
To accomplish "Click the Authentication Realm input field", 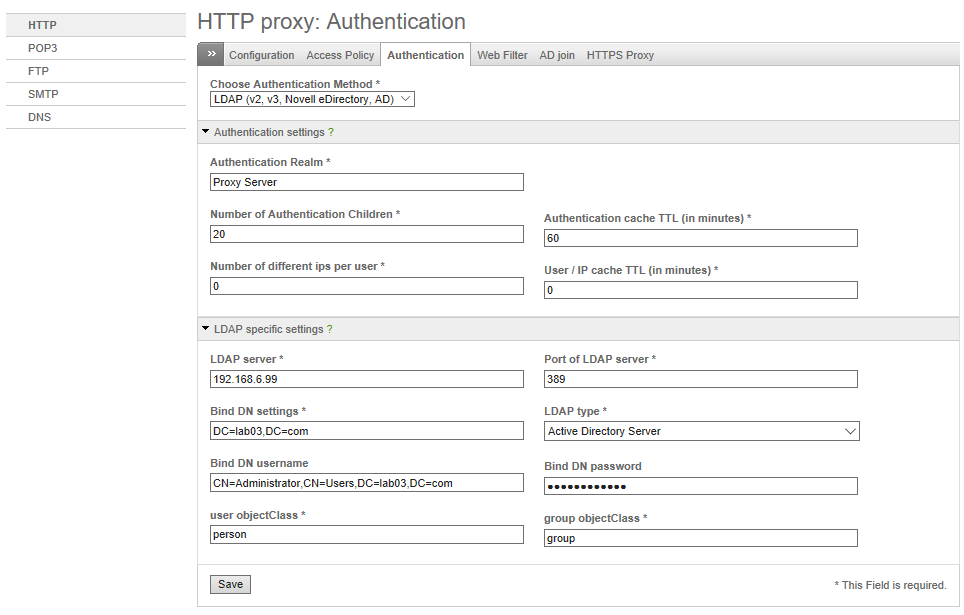I will pos(367,182).
